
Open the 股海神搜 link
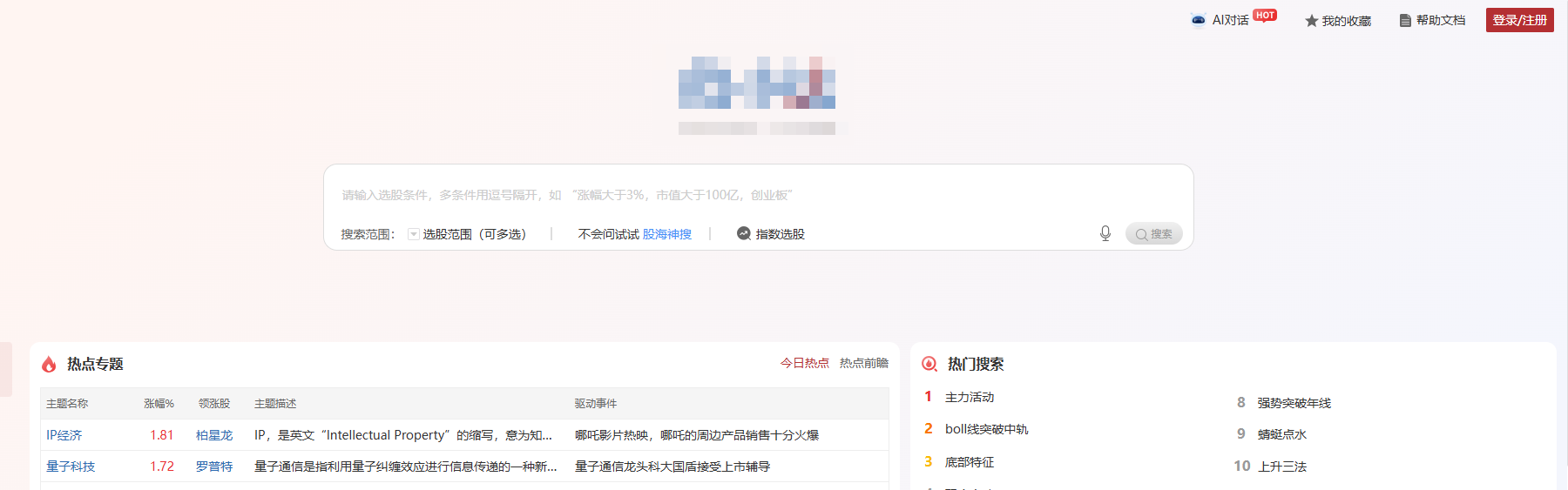(666, 234)
